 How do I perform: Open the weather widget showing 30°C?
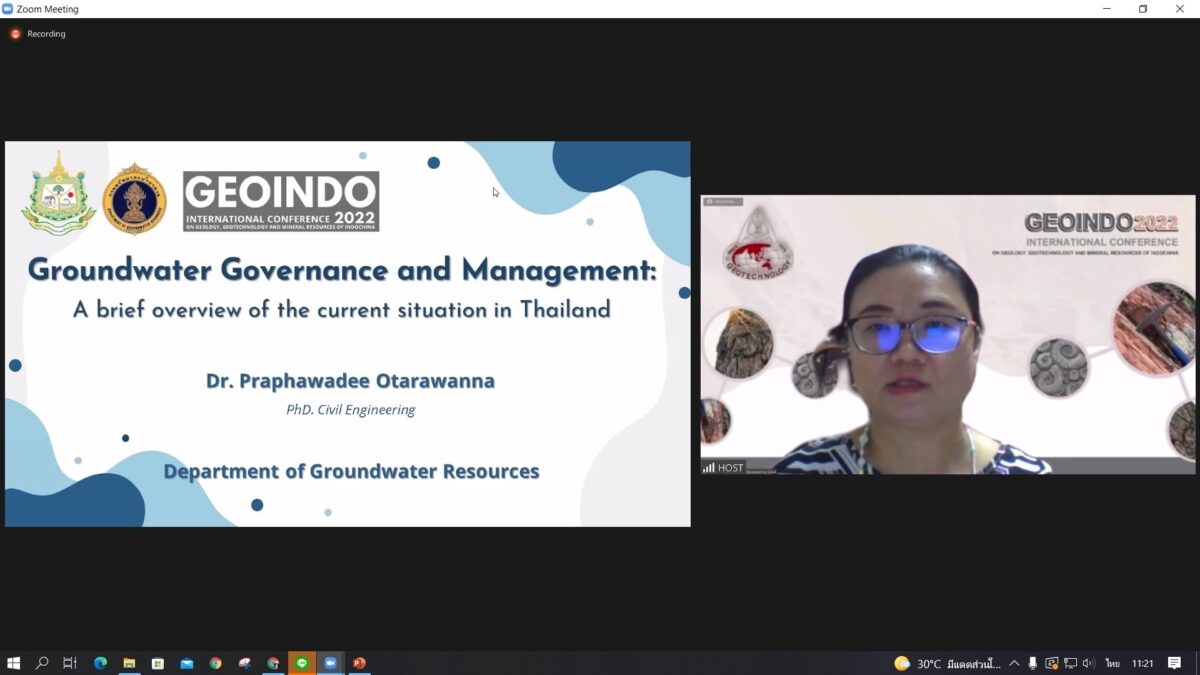tap(946, 663)
